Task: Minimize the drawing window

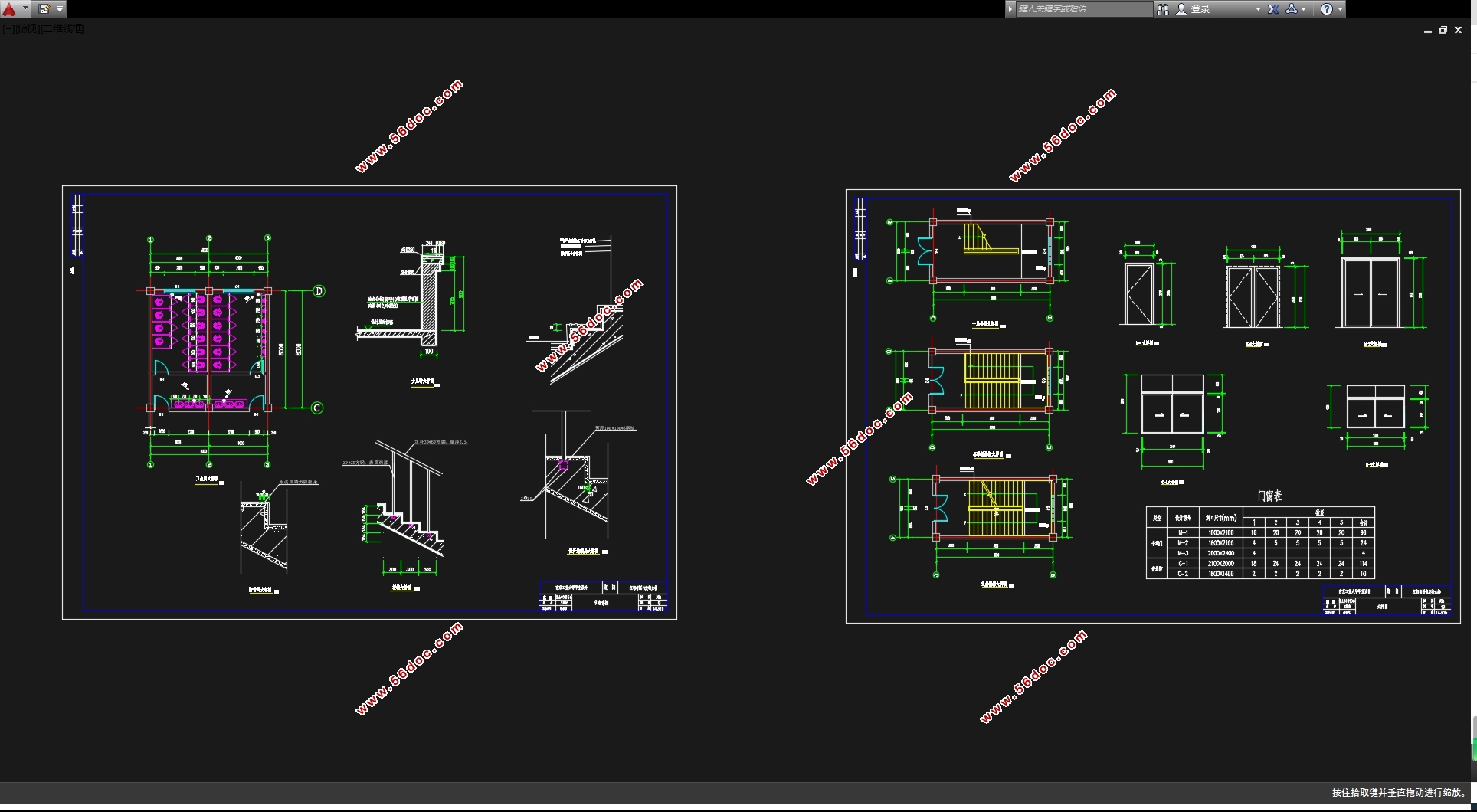Action: tap(1427, 31)
